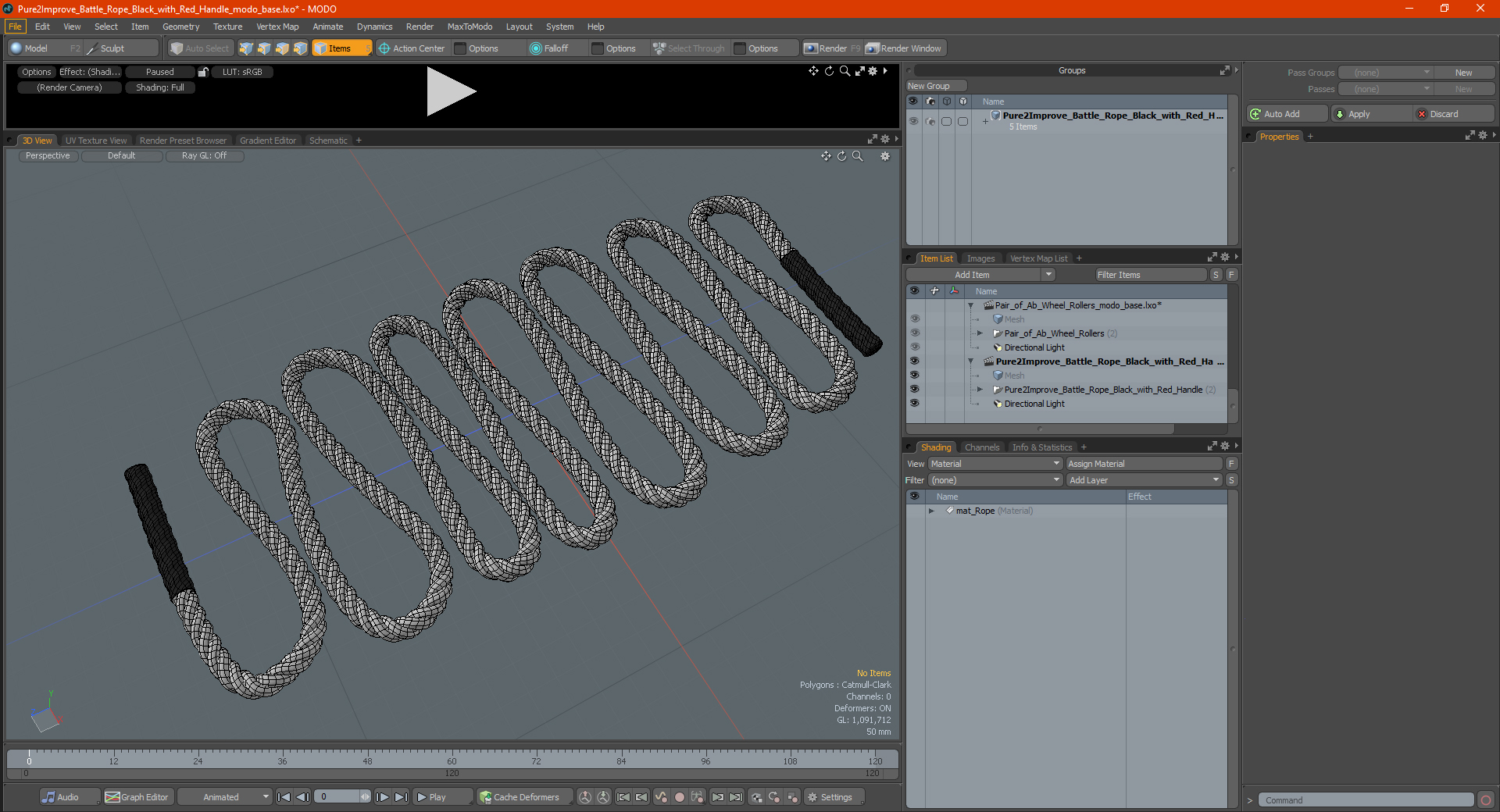Toggle the record keyframe dot icon
The image size is (1500, 812).
[680, 797]
